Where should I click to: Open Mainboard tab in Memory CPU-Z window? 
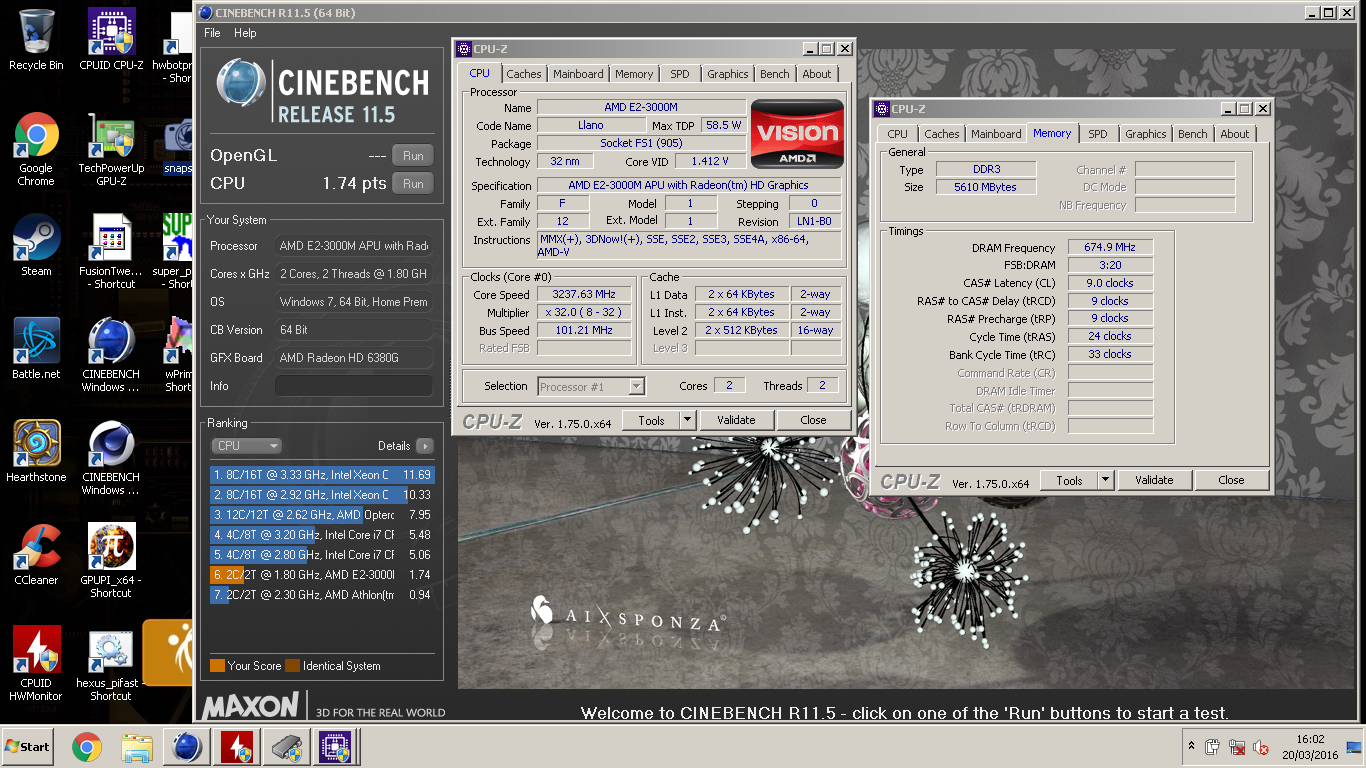[x=996, y=134]
